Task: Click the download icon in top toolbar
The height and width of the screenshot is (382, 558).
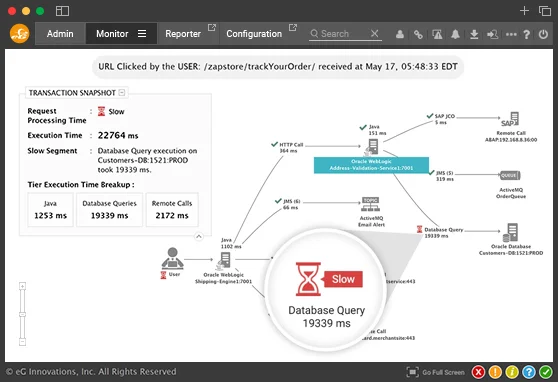Action: point(474,34)
